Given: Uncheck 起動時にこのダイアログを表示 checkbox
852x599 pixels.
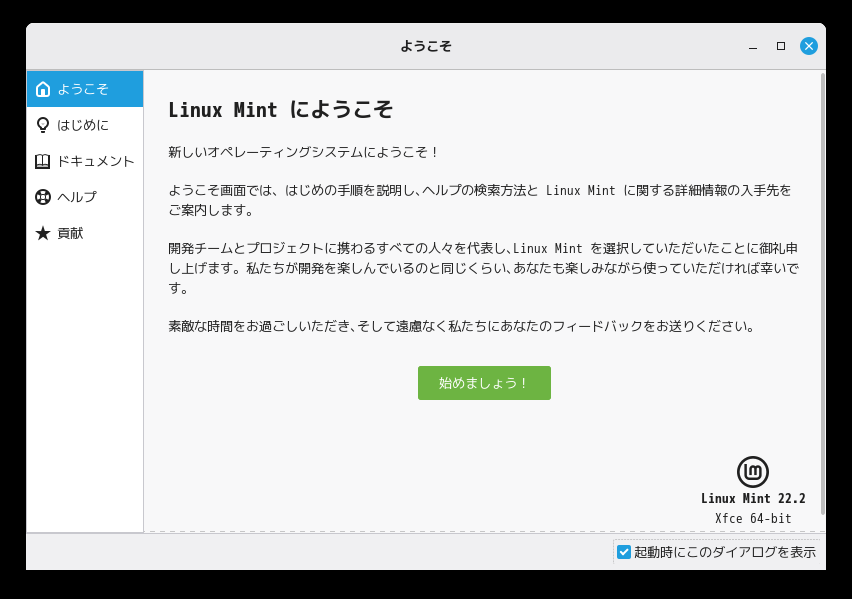Looking at the screenshot, I should 624,552.
